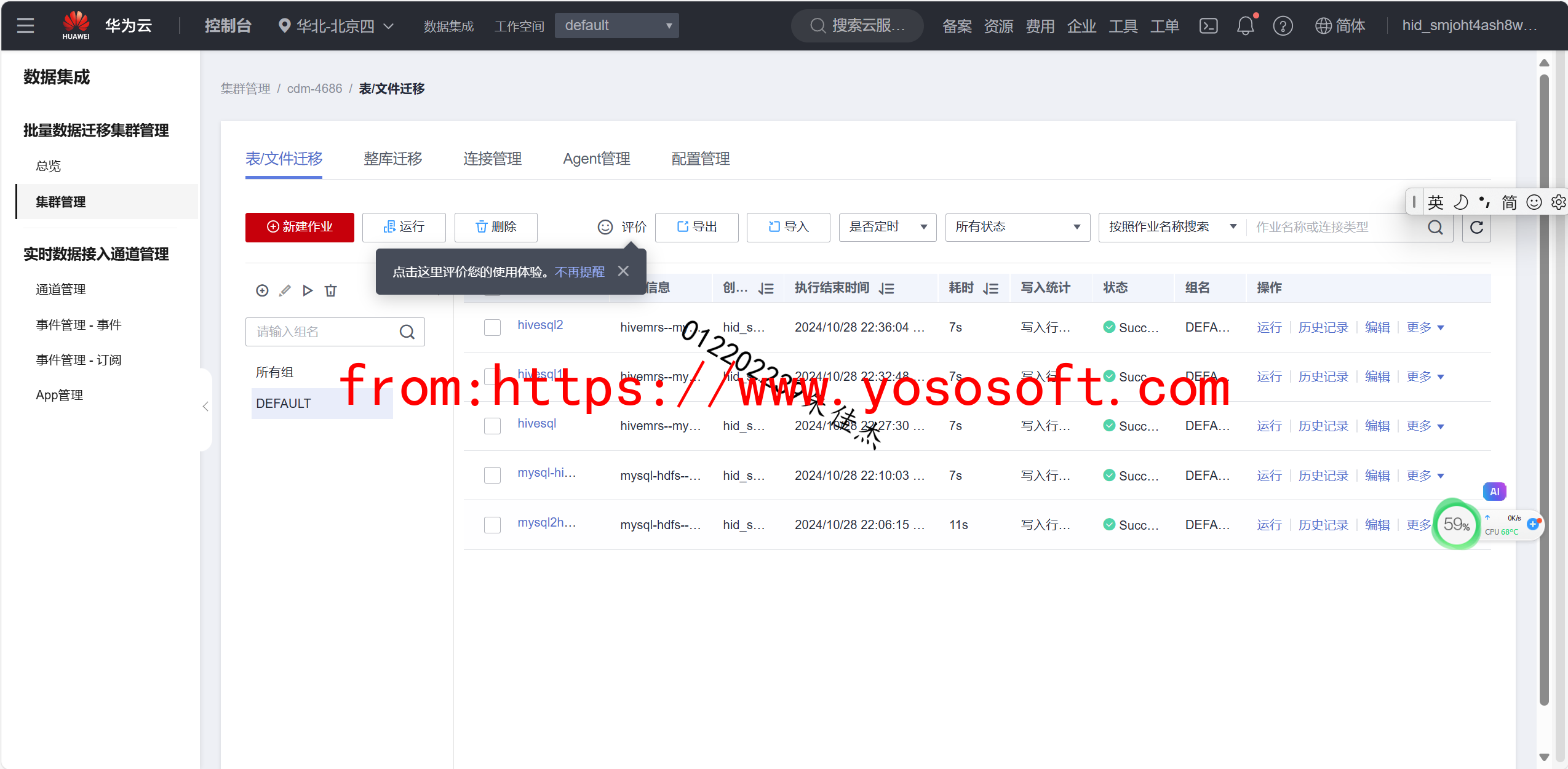Open the notification bell
The image size is (1568, 769).
[x=1245, y=26]
